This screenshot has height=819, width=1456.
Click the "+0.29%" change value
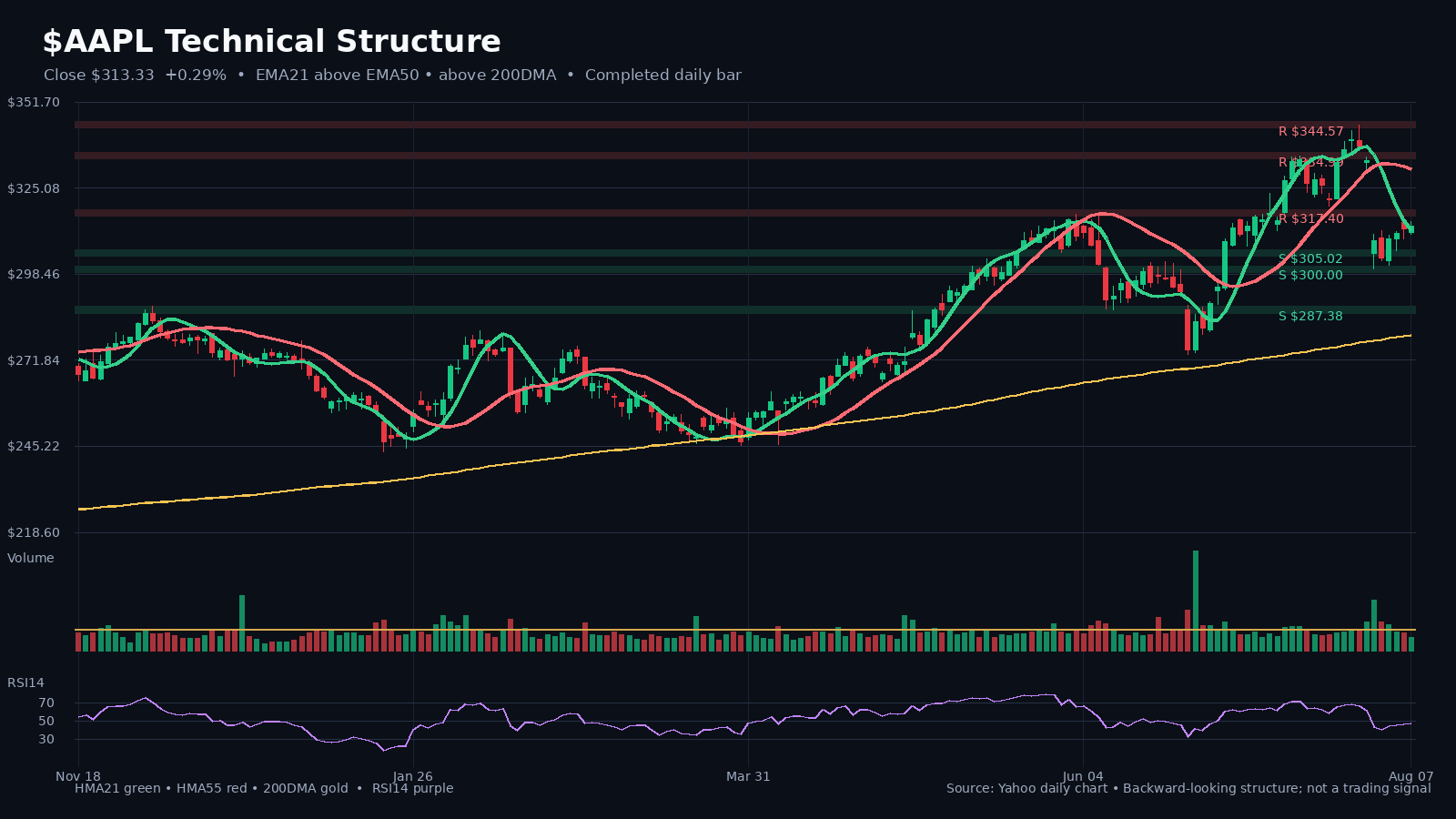(x=196, y=76)
